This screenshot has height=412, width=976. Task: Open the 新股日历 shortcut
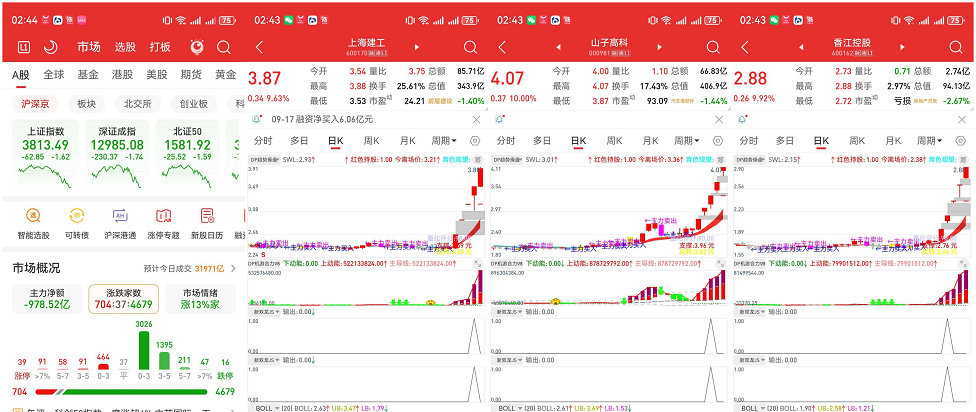pos(207,224)
